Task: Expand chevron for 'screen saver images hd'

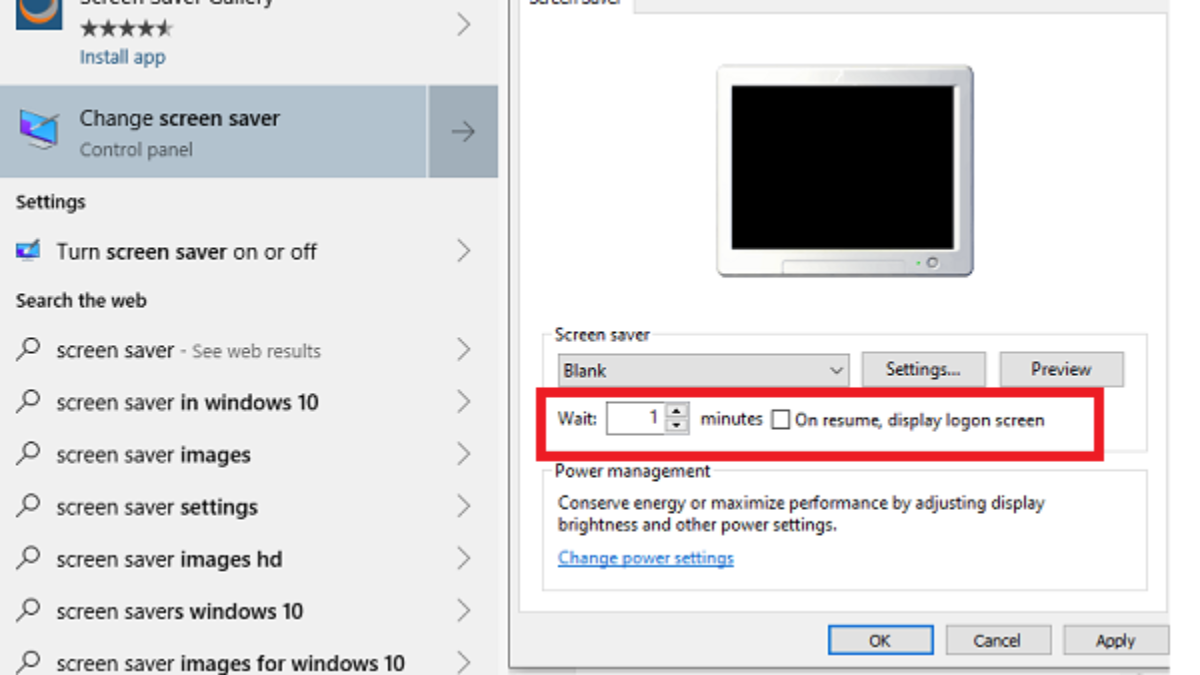Action: pyautogui.click(x=463, y=558)
